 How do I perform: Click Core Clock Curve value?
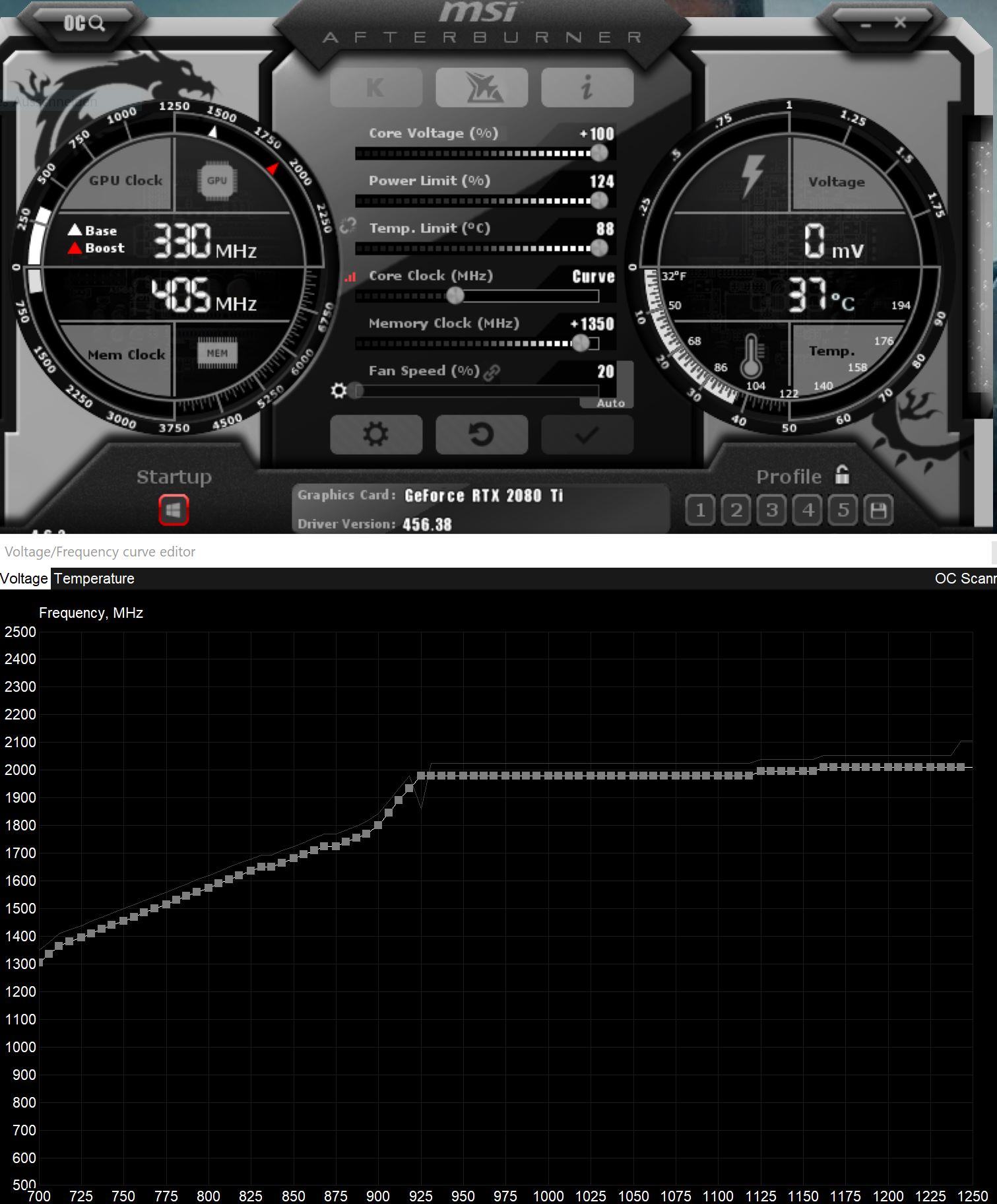pos(593,277)
